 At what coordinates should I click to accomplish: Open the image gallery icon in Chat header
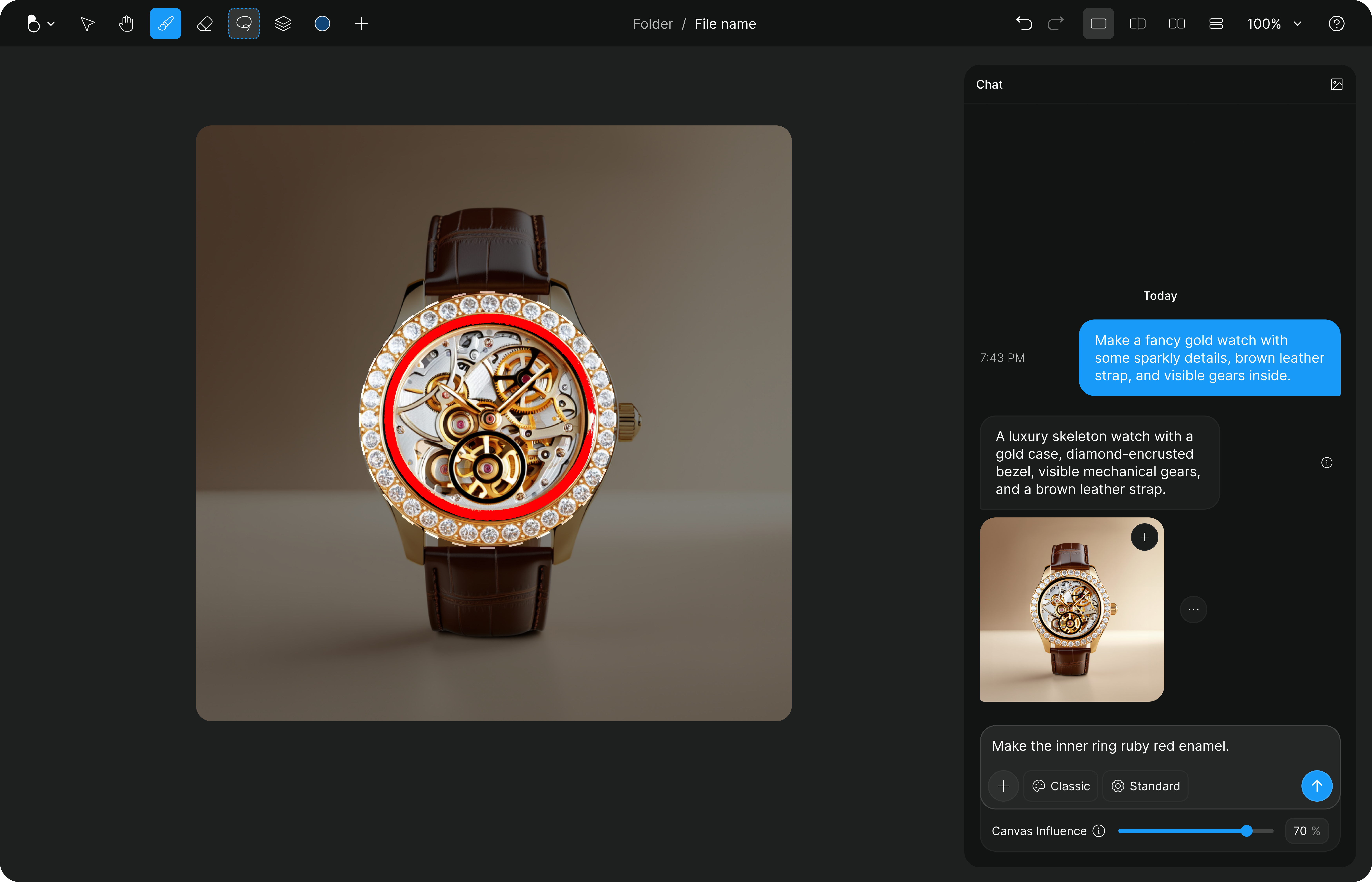1337,85
